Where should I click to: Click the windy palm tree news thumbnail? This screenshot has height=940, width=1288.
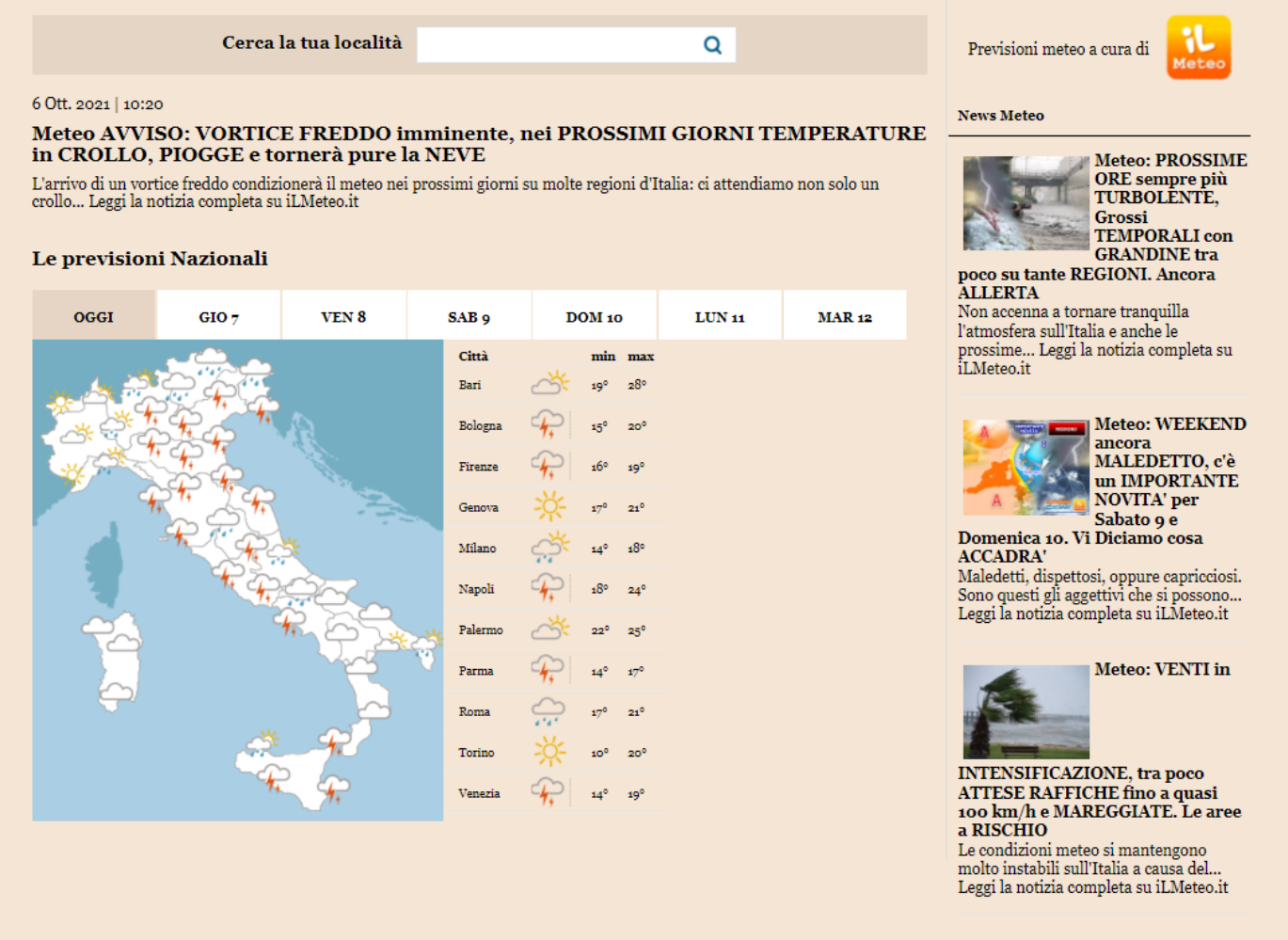1025,711
